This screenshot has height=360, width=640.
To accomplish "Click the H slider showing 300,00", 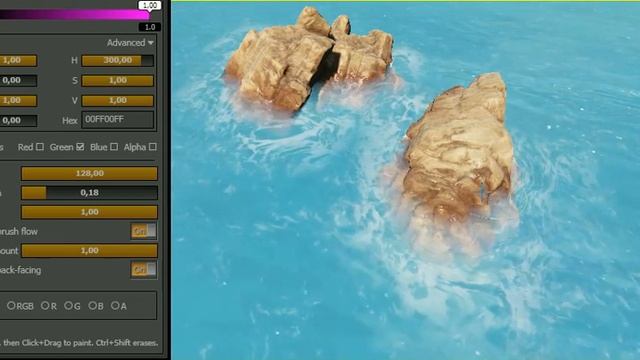I will pos(118,60).
